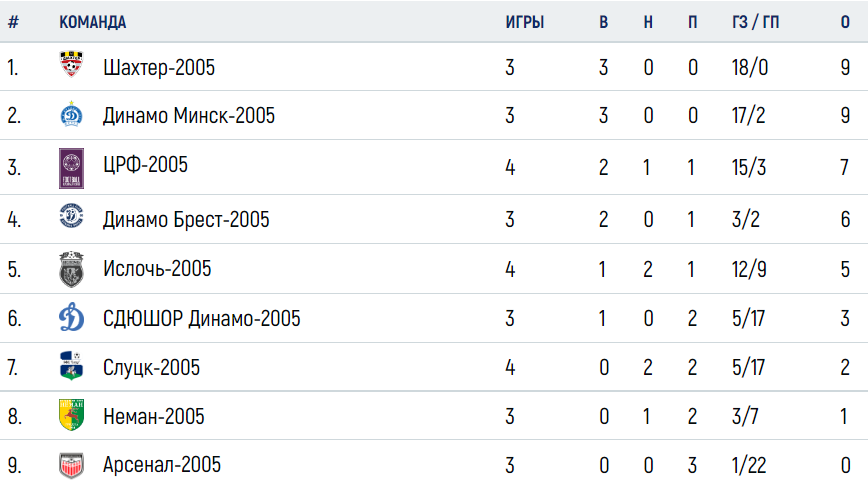
Task: Open the Шахтер-2005 team link
Action: [159, 68]
